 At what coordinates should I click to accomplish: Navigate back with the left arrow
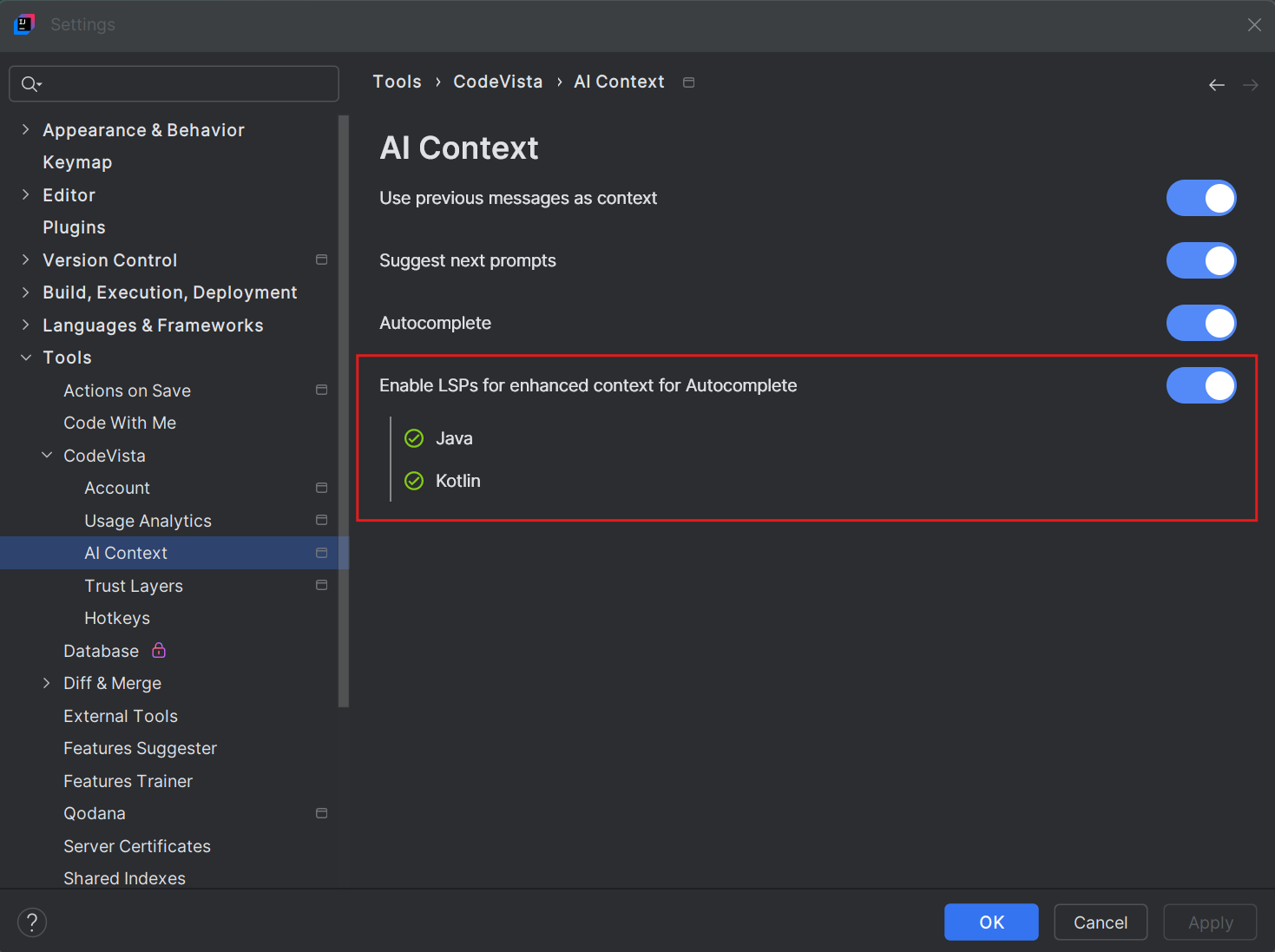(1217, 85)
